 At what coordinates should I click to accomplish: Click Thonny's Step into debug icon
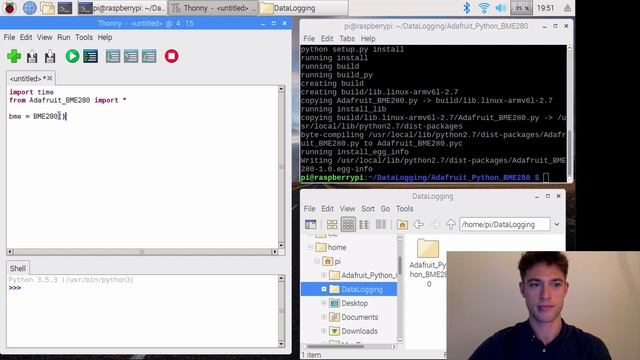click(x=131, y=56)
